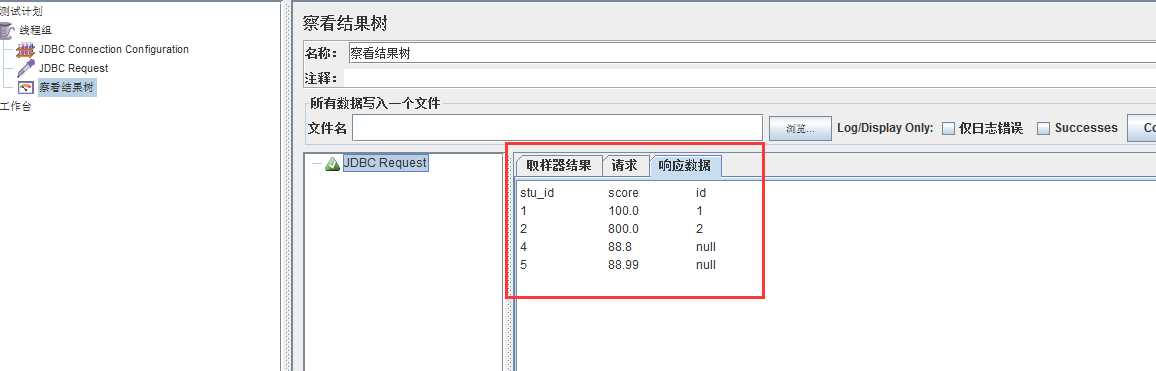Click the Log/Display Only label

point(885,128)
